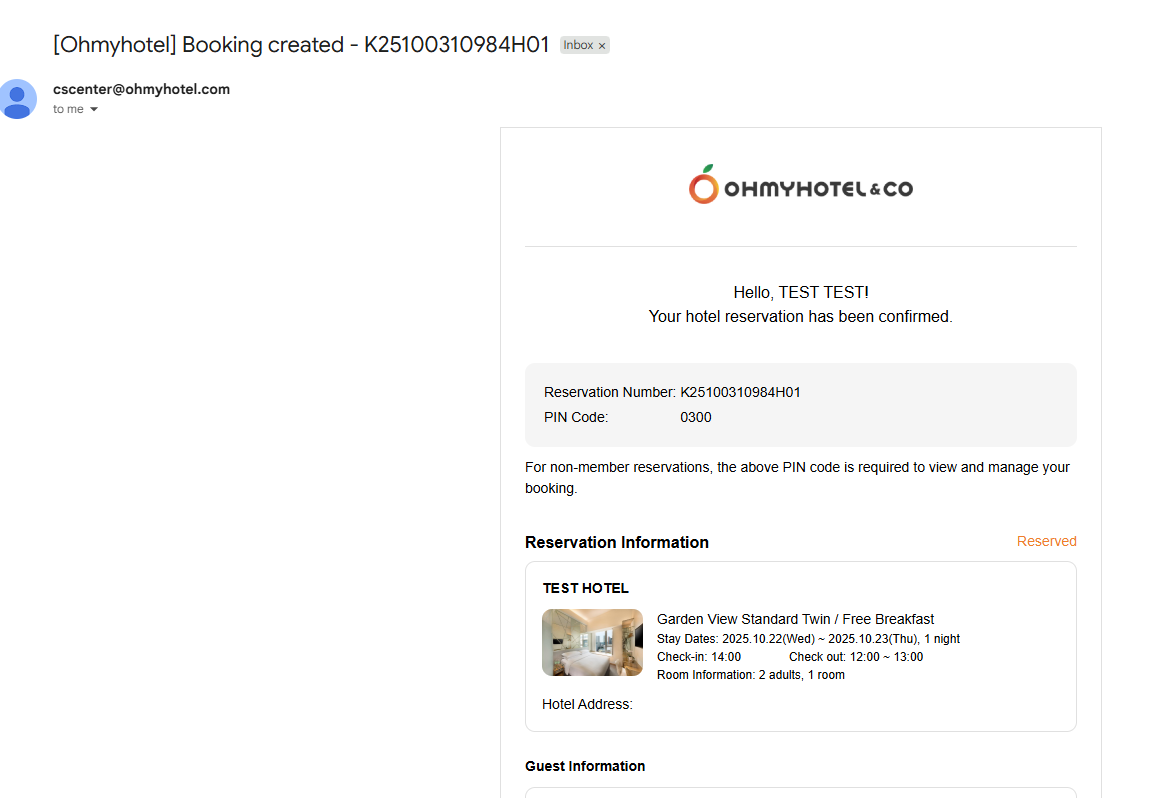This screenshot has height=798, width=1170.
Task: Click the orange Reserved status label
Action: coord(1046,541)
